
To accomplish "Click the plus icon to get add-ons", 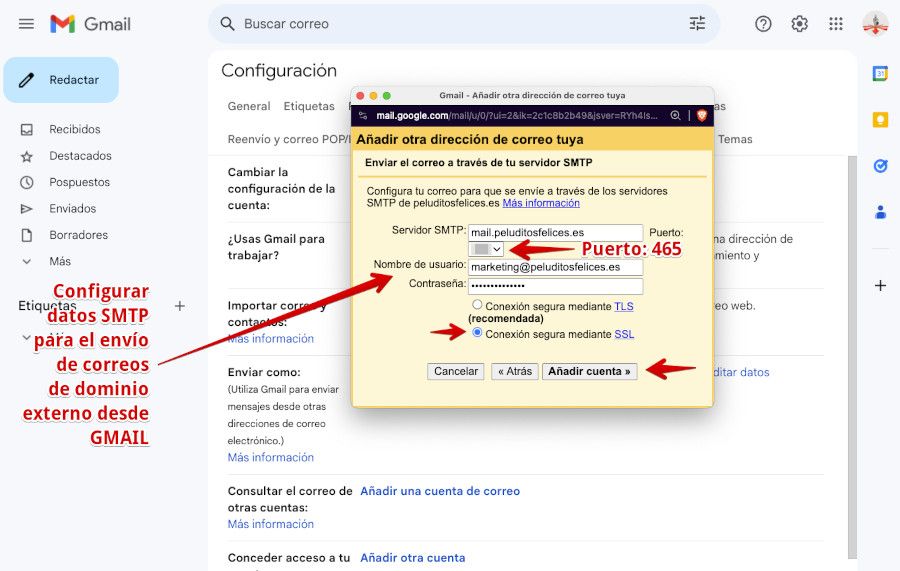I will (x=880, y=285).
